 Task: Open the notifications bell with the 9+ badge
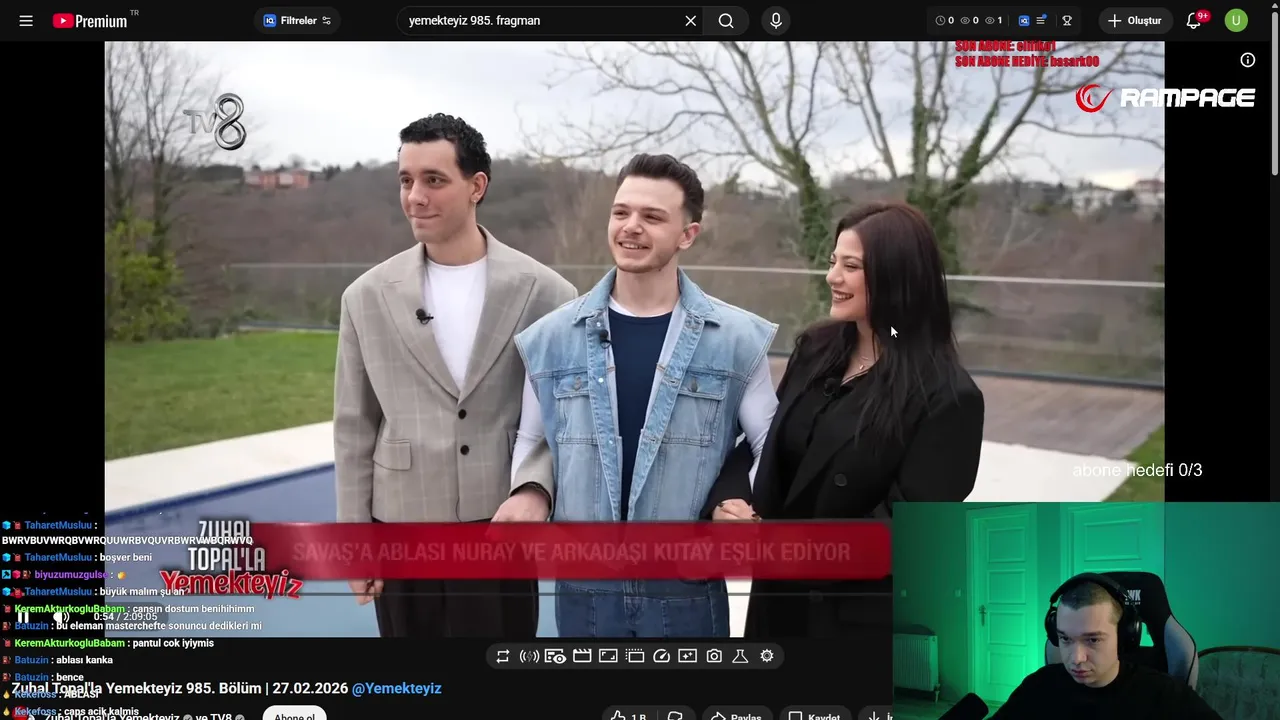[x=1194, y=21]
